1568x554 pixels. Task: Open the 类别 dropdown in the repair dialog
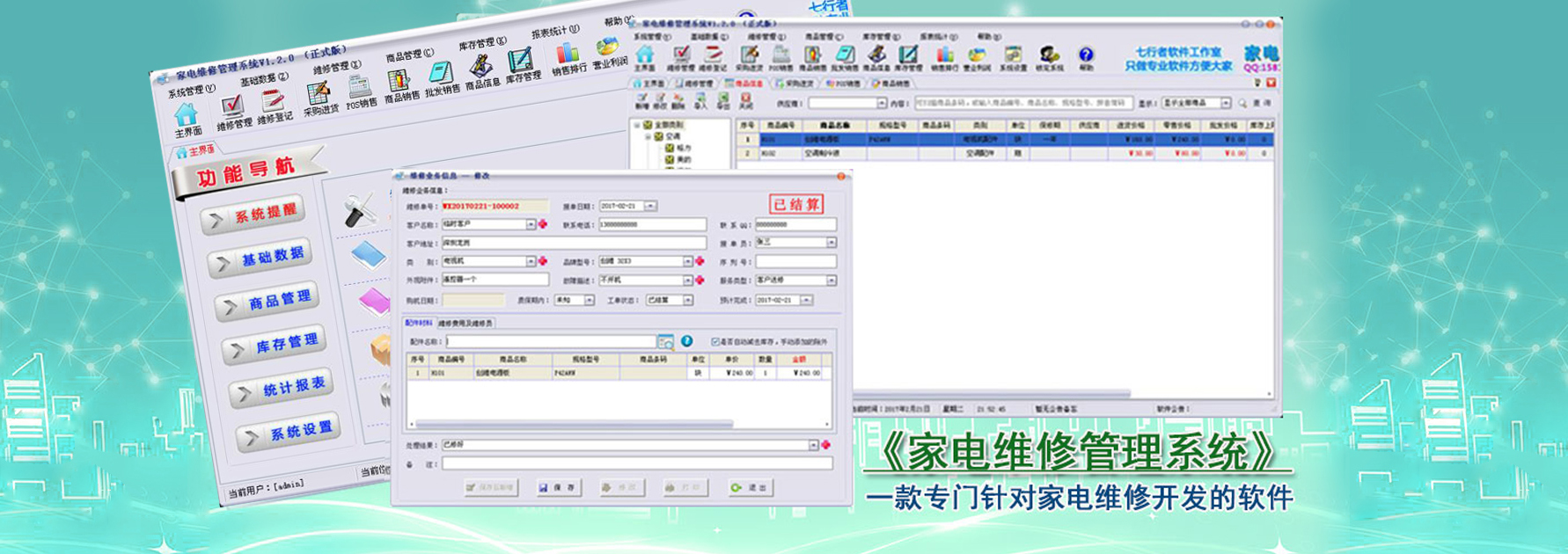(531, 261)
